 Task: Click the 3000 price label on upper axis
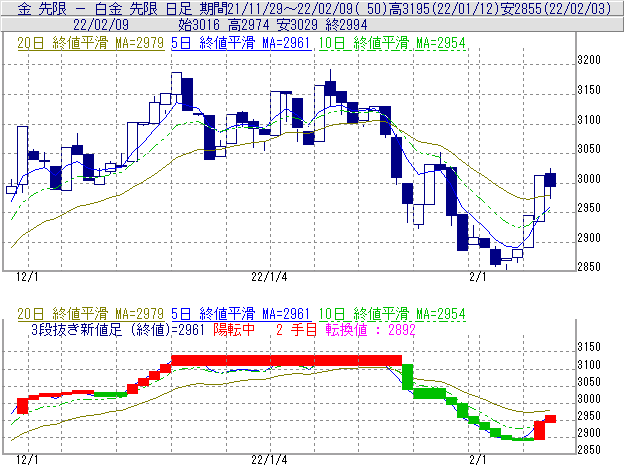pos(589,179)
